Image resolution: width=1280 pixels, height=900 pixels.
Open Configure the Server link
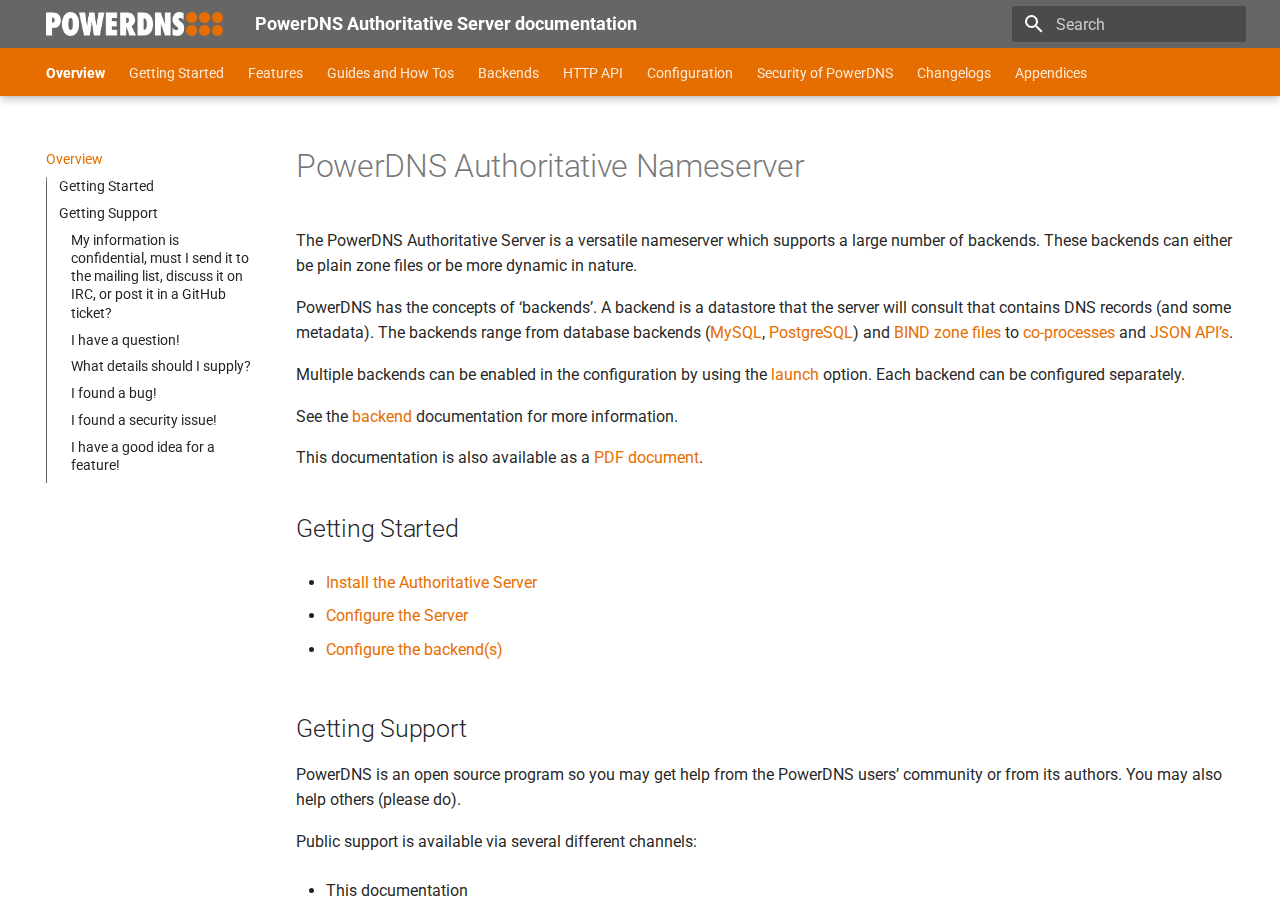[x=397, y=615]
